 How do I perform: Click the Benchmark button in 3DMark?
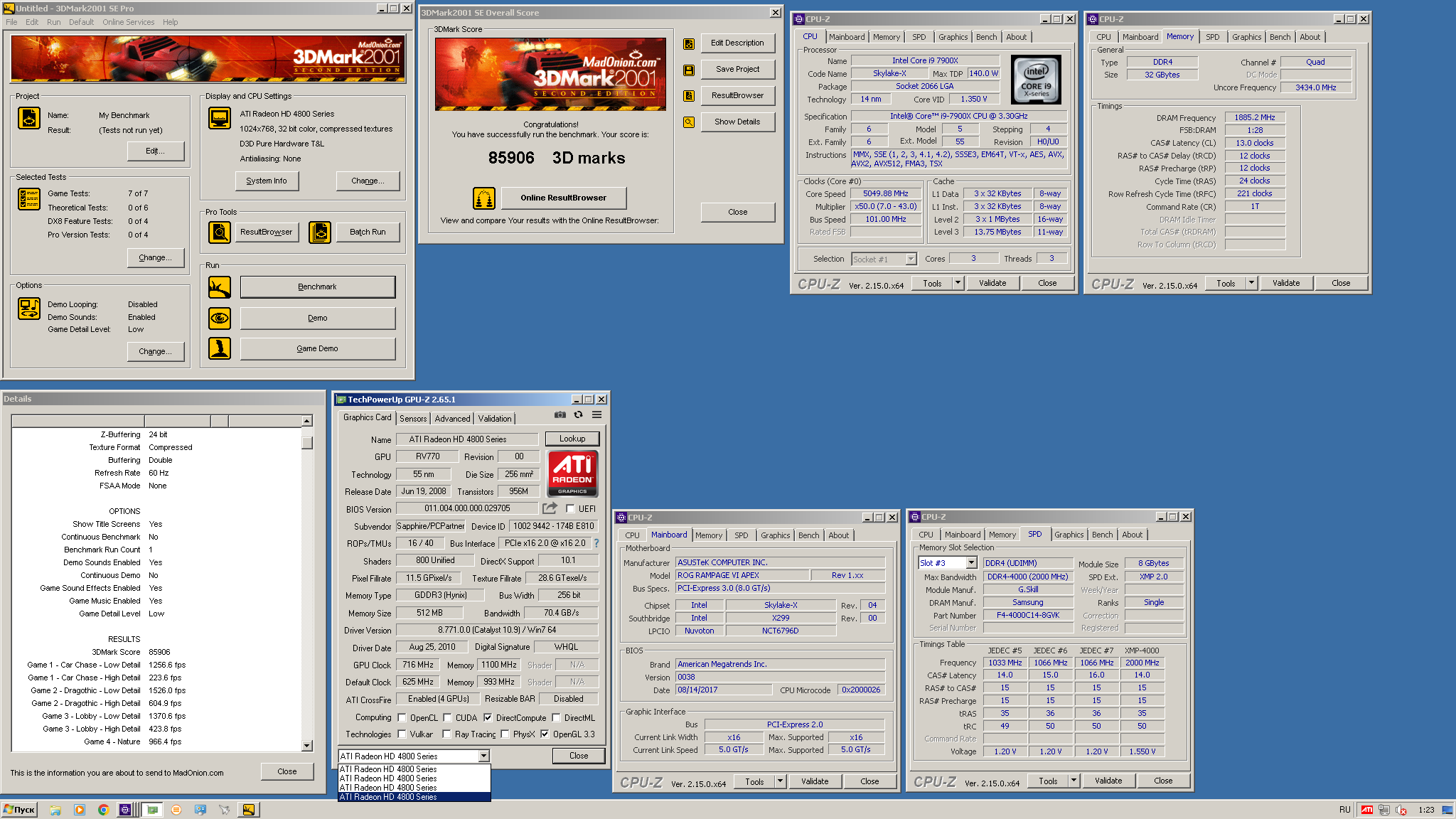tap(318, 287)
